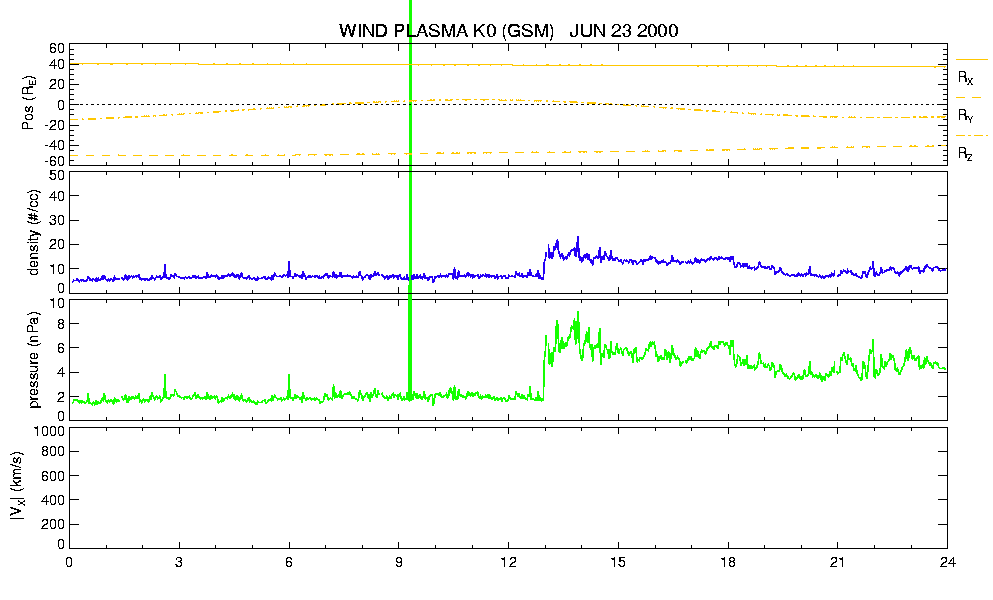Click the 8 tick on pressure axis

pyautogui.click(x=61, y=323)
